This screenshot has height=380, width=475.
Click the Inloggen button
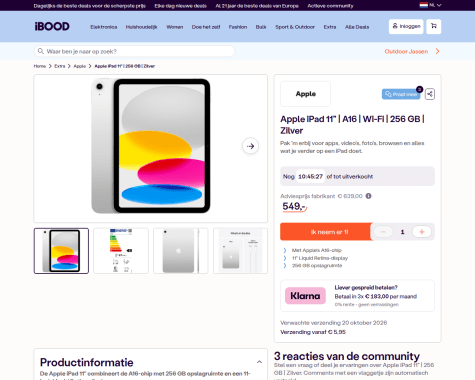click(x=406, y=26)
